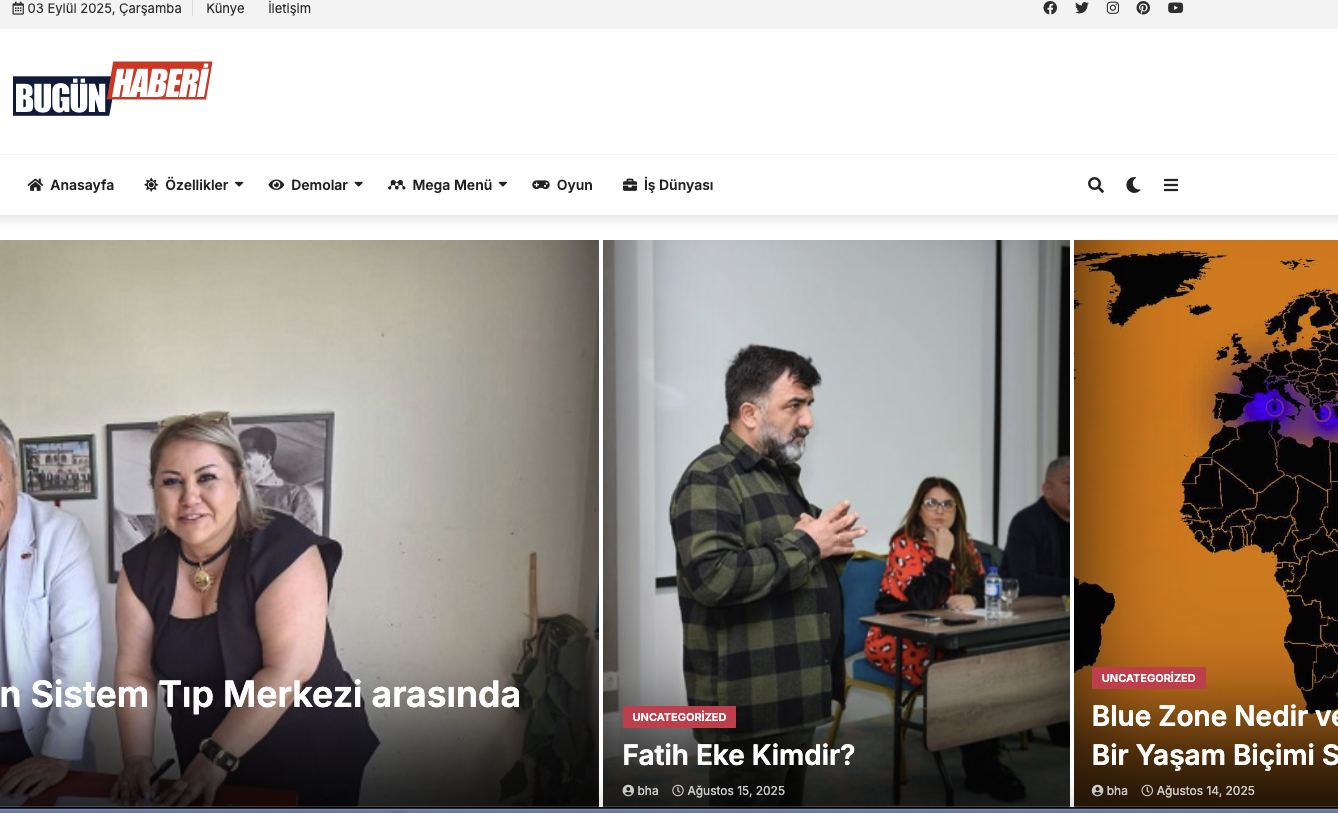Click the Bugün Haberi logo
The image size is (1338, 813).
[x=112, y=90]
